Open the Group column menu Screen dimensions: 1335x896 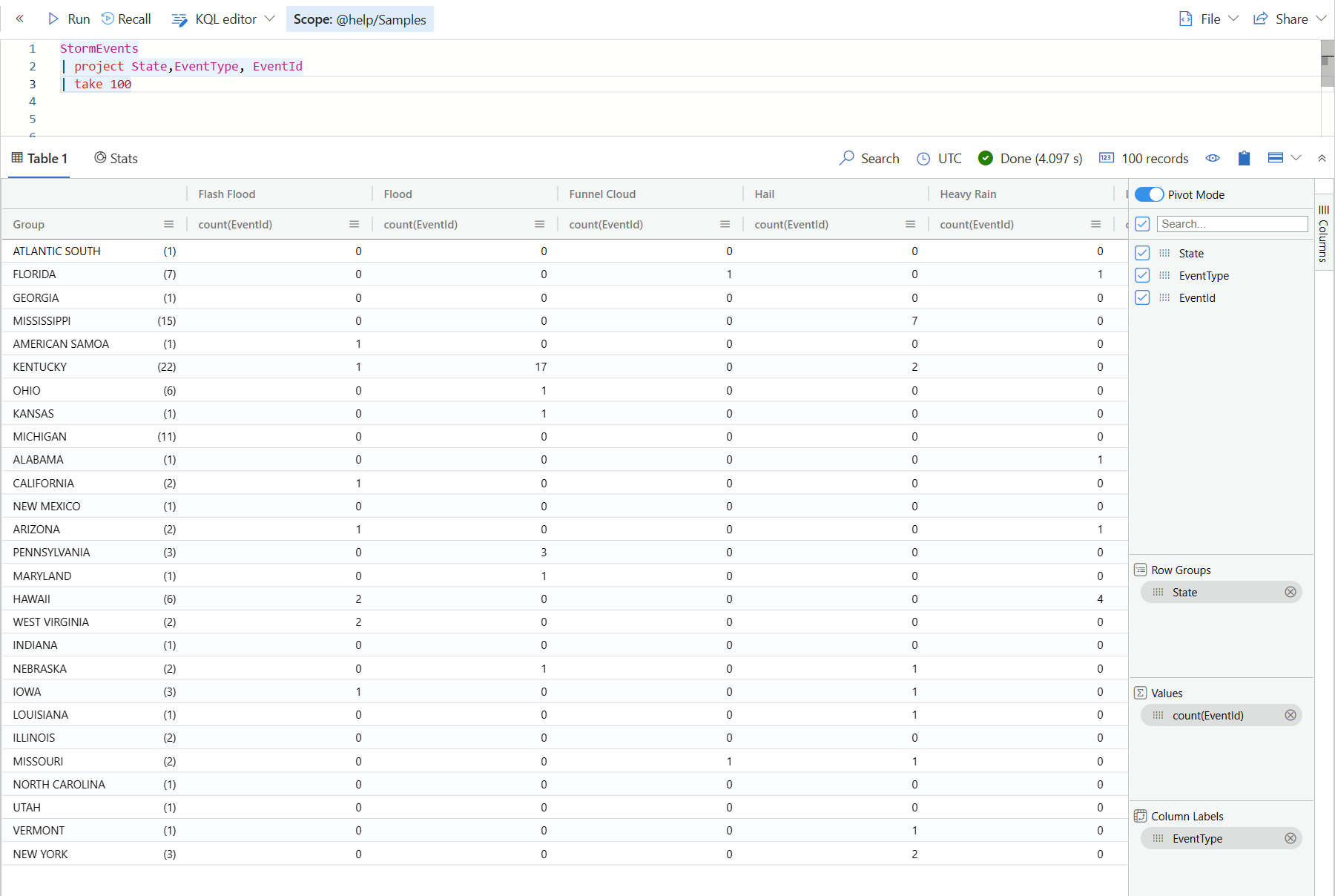[169, 224]
